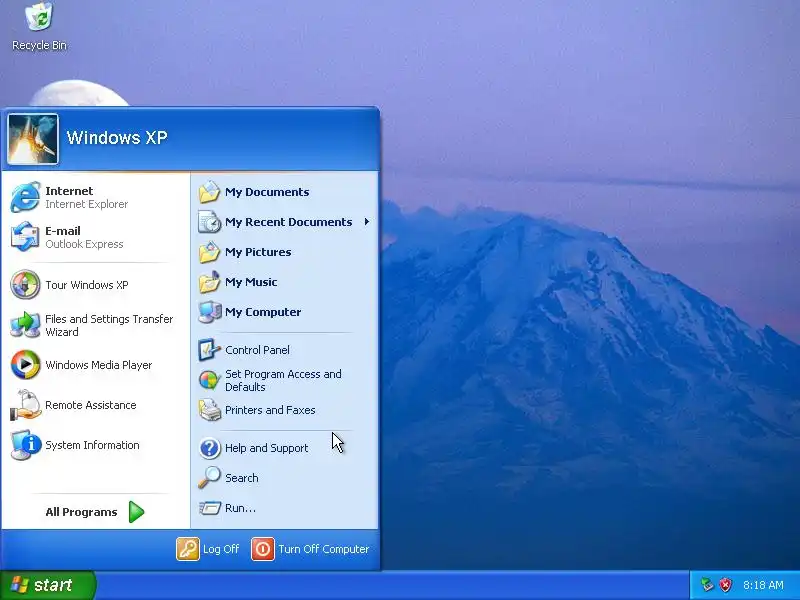Click the Outlook Express e-mail icon
800x600 pixels.
(25, 237)
